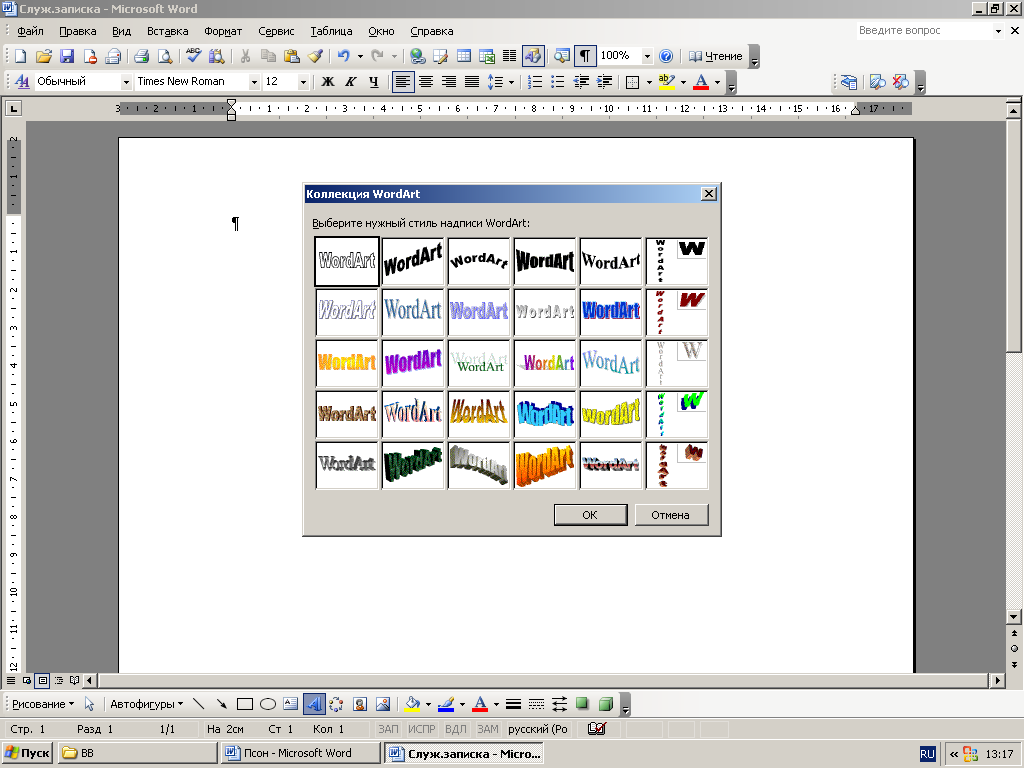Toggle Bold formatting (Ж)

click(328, 82)
